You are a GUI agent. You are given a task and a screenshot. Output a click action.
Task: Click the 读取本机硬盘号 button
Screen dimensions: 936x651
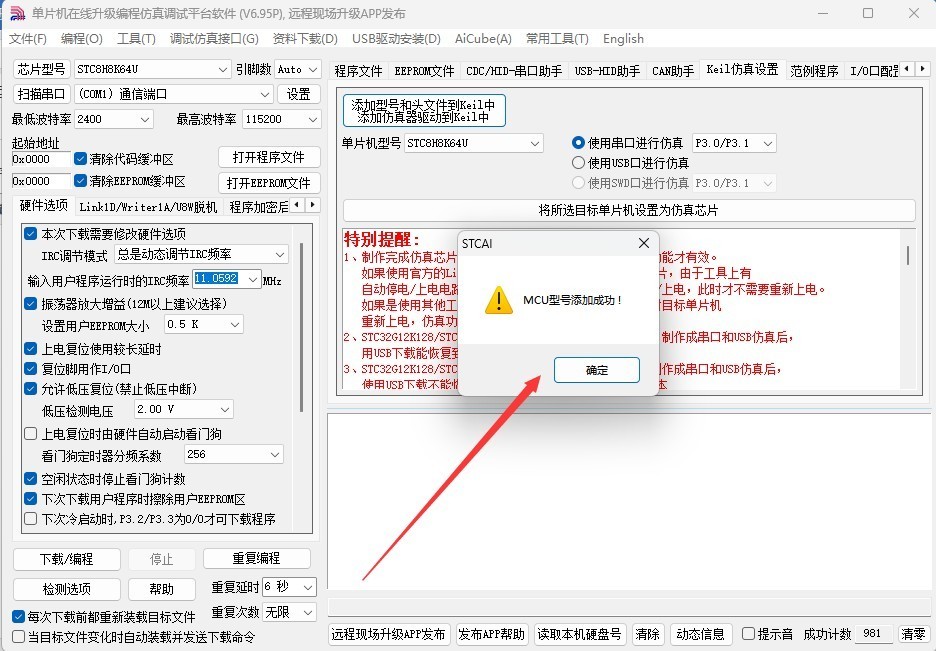(x=580, y=634)
